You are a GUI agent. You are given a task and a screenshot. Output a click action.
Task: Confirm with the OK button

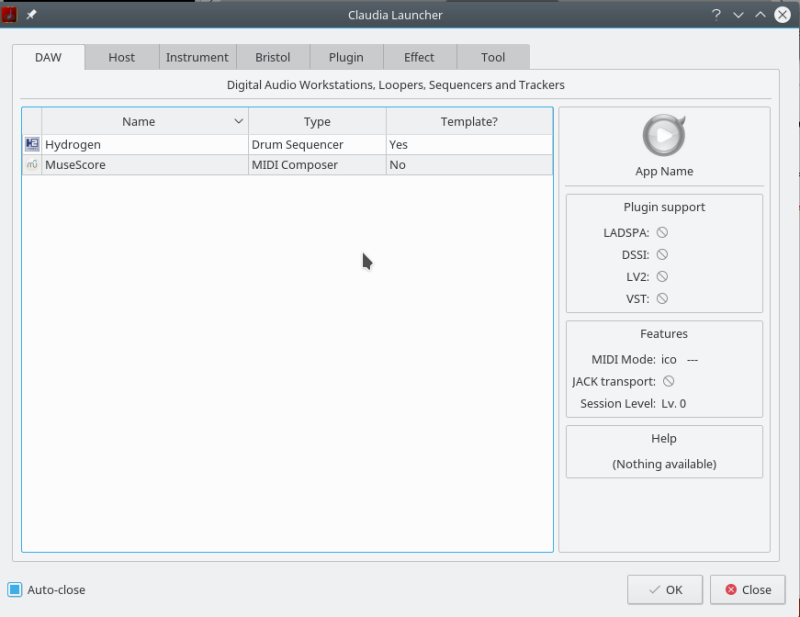(665, 590)
